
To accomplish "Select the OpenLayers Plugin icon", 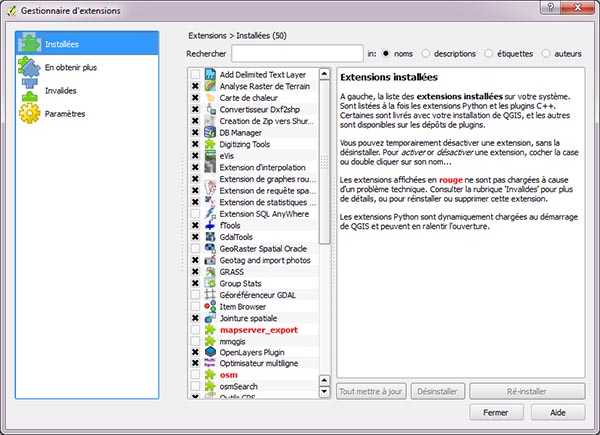I will (211, 353).
